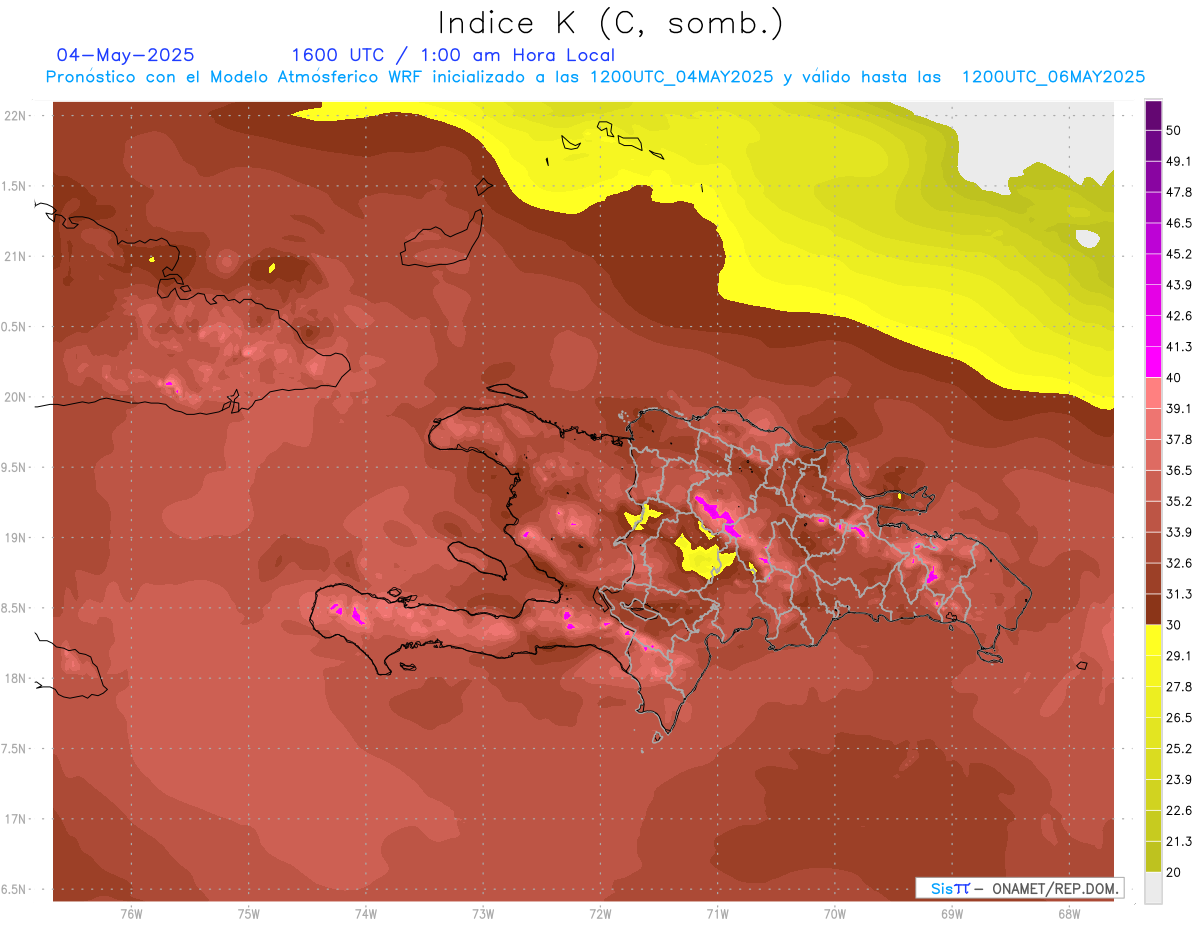Click the "68W" longitude label
This screenshot has height=927, width=1200.
click(x=1069, y=914)
